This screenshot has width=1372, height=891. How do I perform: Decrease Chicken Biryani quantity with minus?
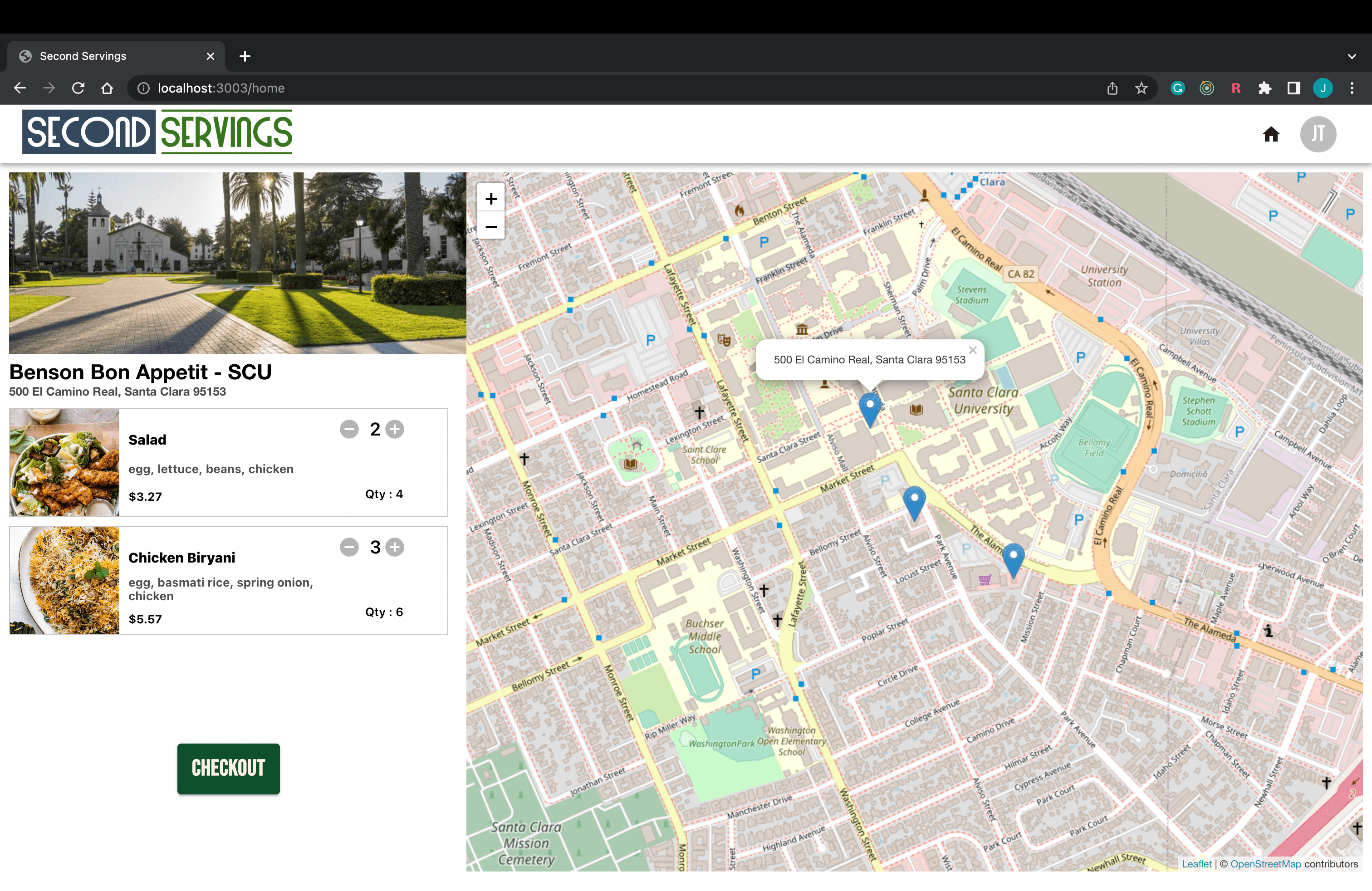click(349, 547)
